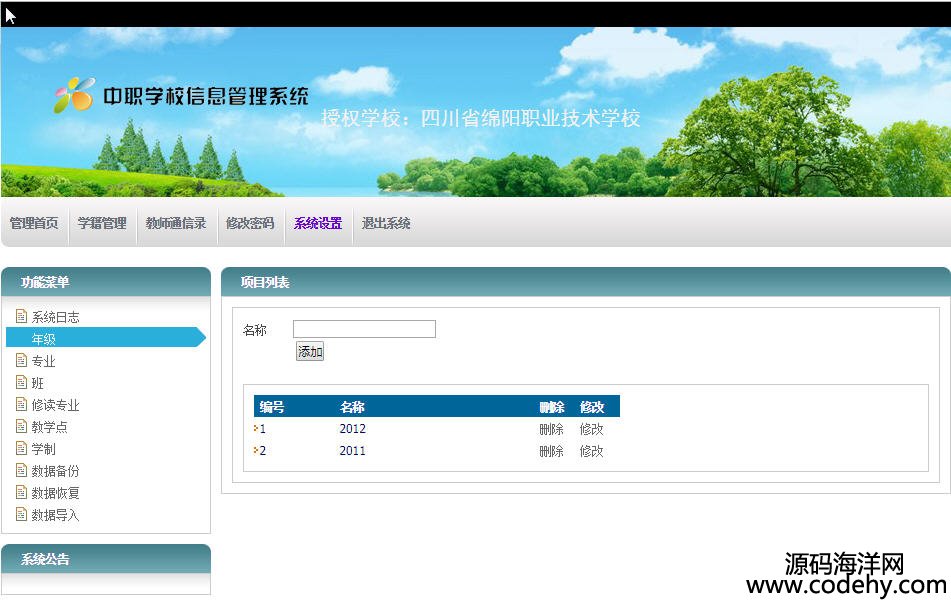Open the 管理首页 navigation tab

point(34,224)
